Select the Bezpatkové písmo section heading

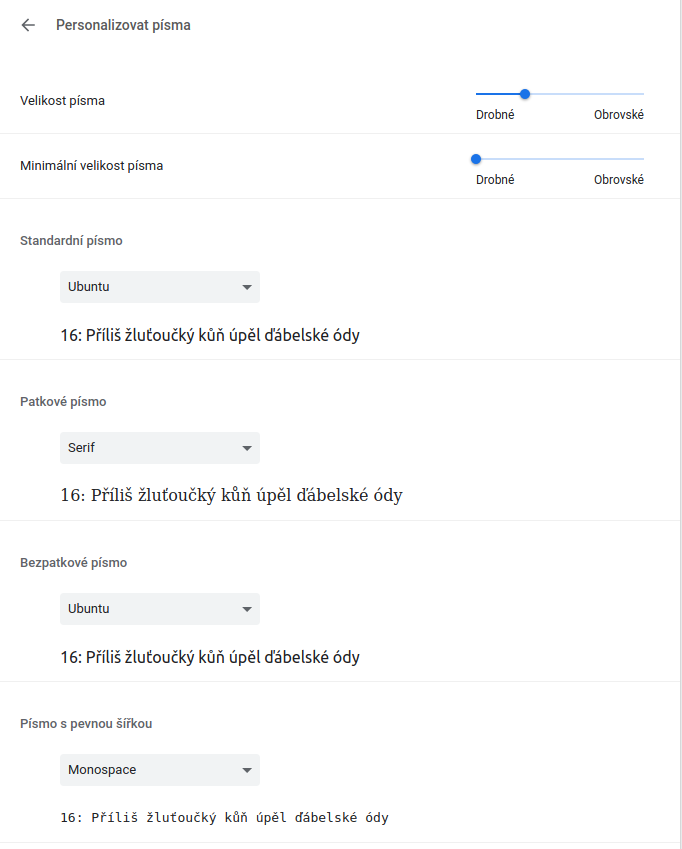pos(74,563)
